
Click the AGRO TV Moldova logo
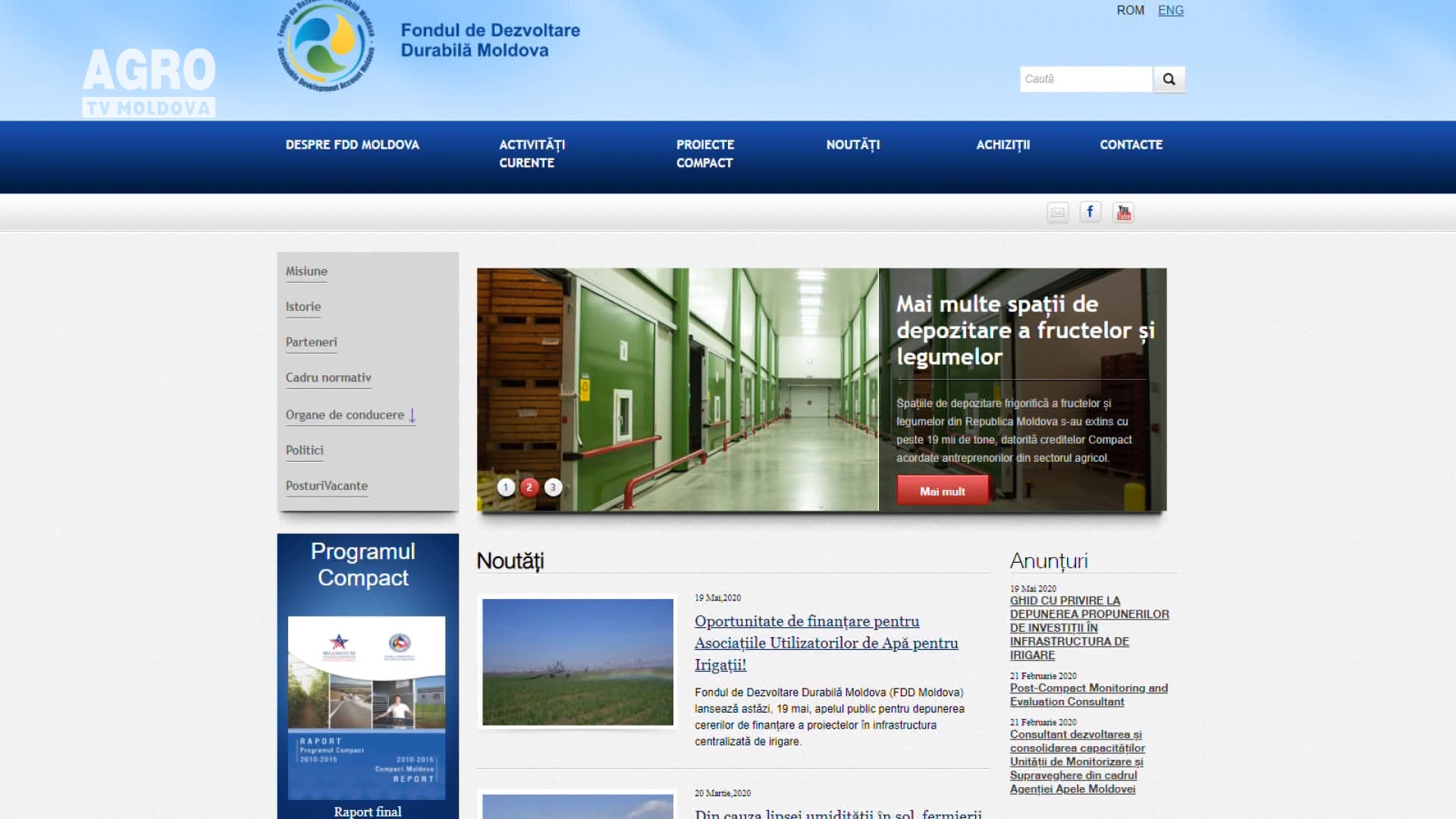coord(149,82)
